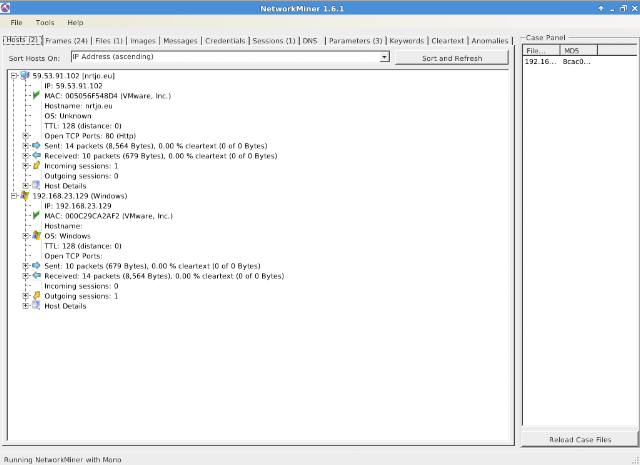Viewport: 640px width, 465px height.
Task: Click Windows icon beside OS: Windows
Action: coord(36,236)
